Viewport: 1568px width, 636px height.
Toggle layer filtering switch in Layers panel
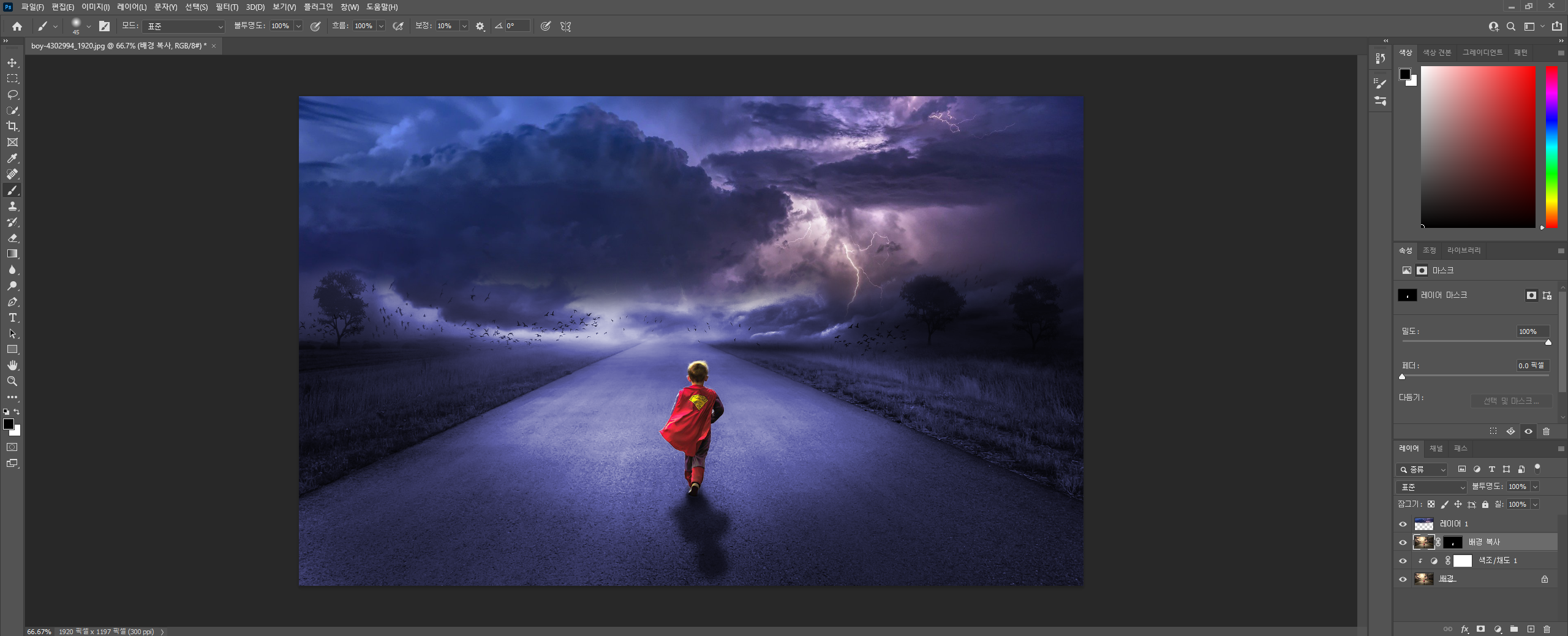(1537, 469)
